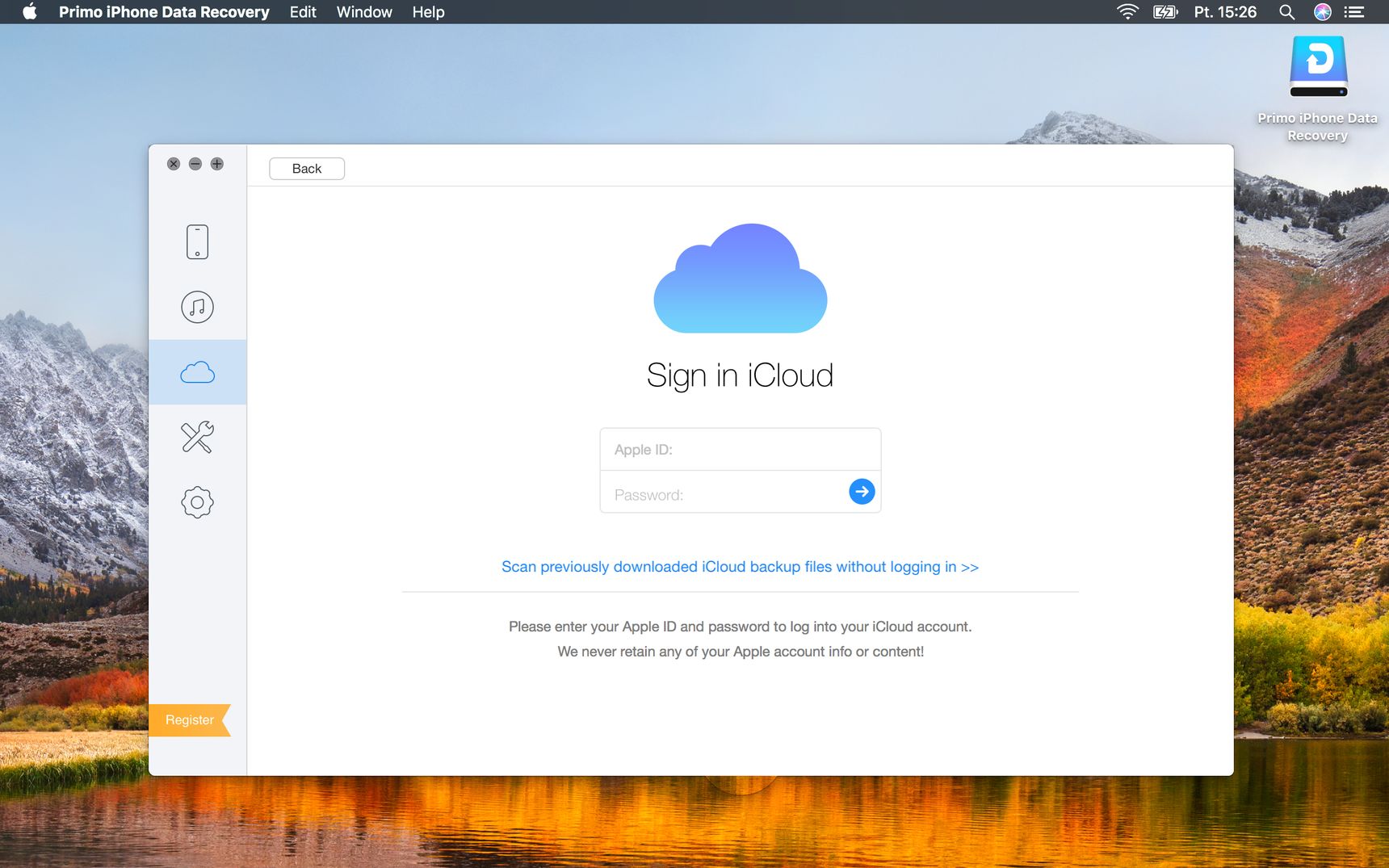Image resolution: width=1389 pixels, height=868 pixels.
Task: Open the iOS repair tools icon
Action: coord(197,437)
